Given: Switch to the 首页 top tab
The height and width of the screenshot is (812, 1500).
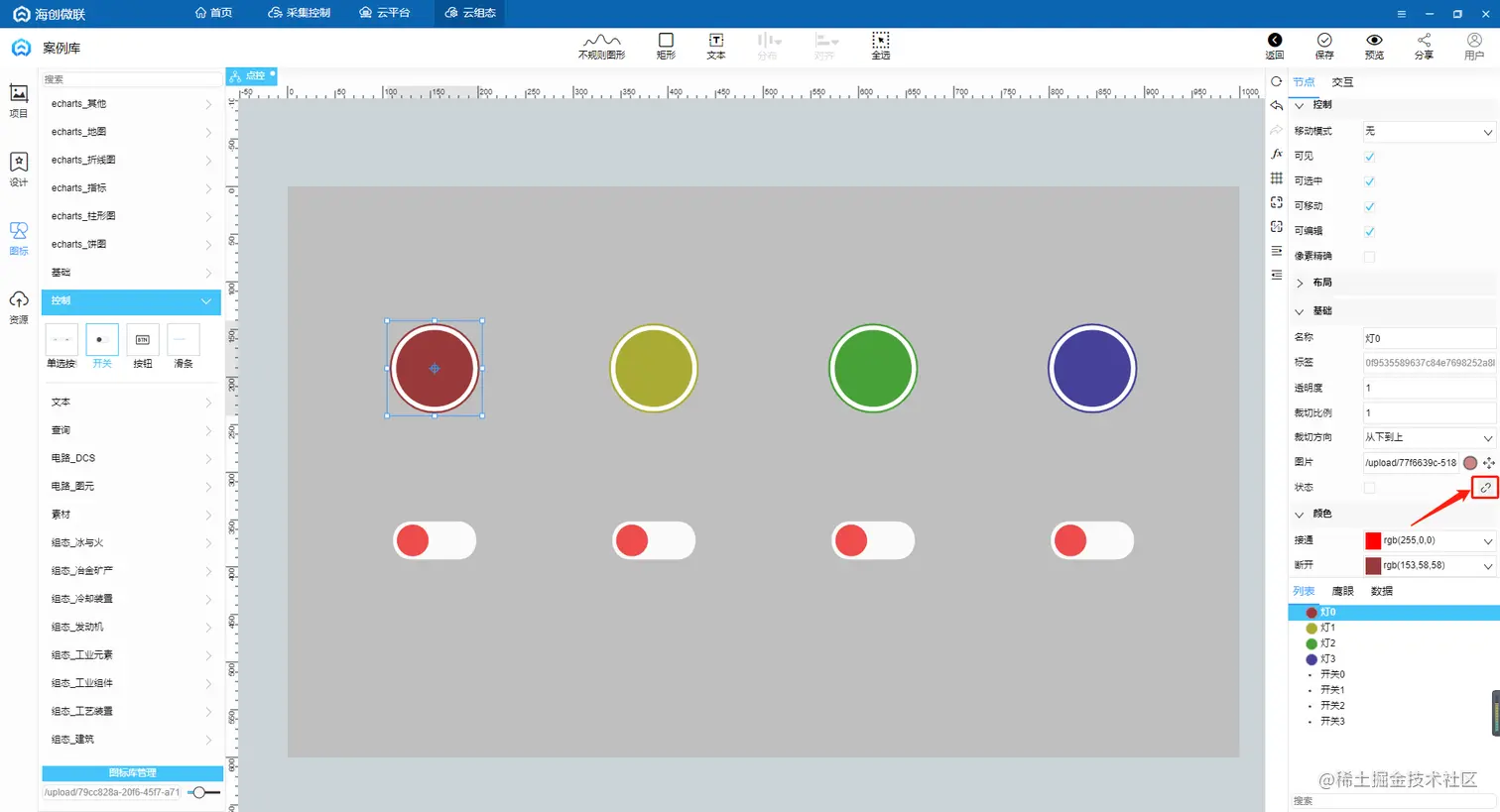Looking at the screenshot, I should tap(214, 13).
